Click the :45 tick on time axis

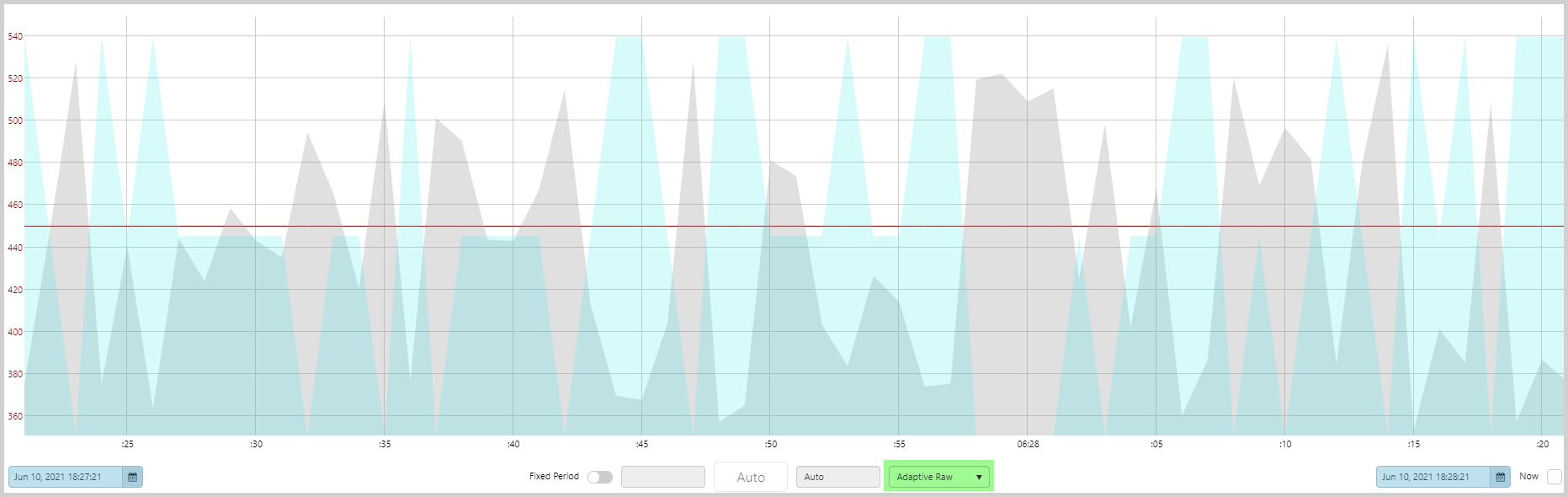coord(642,444)
